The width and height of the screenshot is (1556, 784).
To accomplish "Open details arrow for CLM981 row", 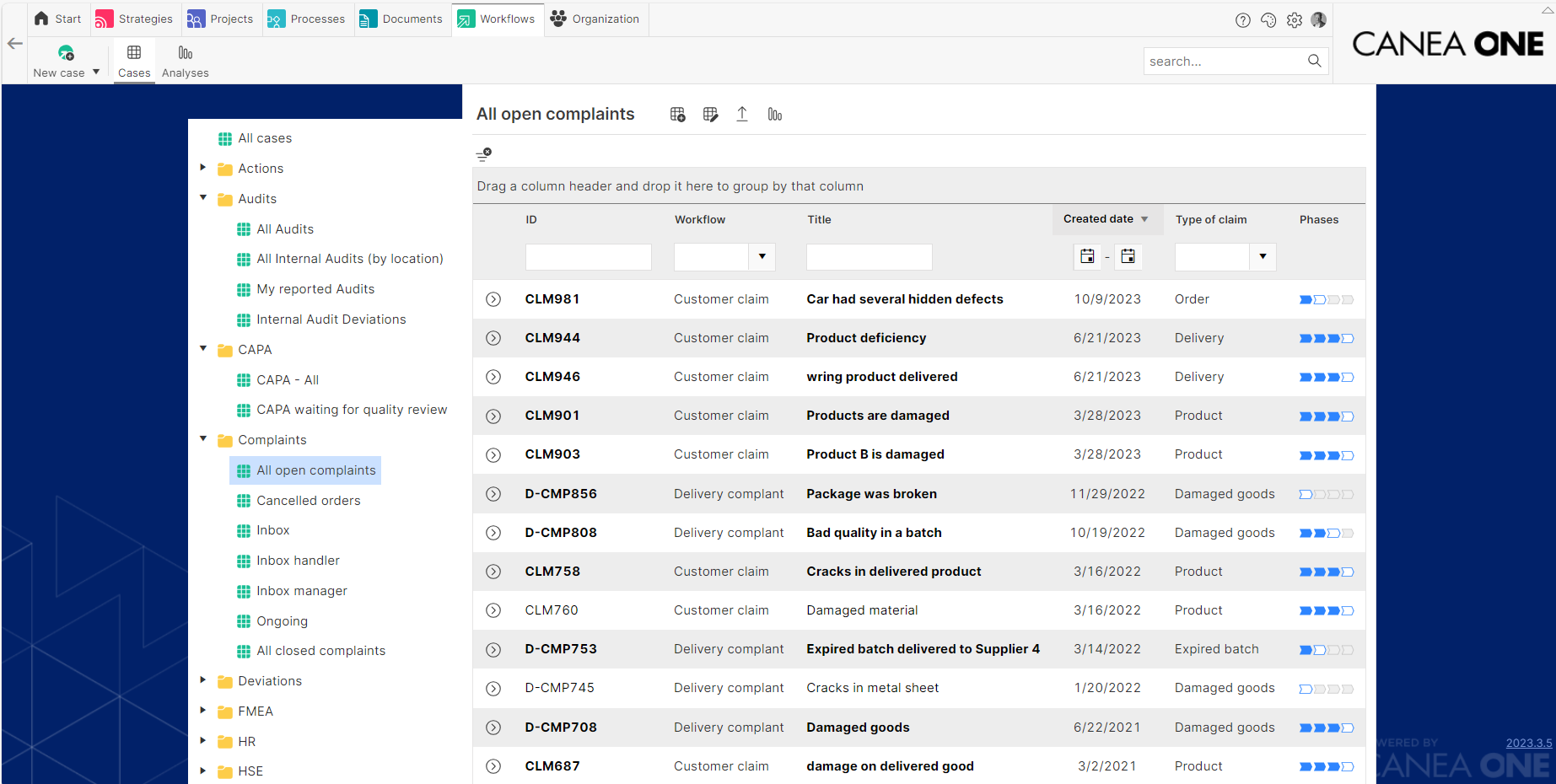I will [x=493, y=299].
